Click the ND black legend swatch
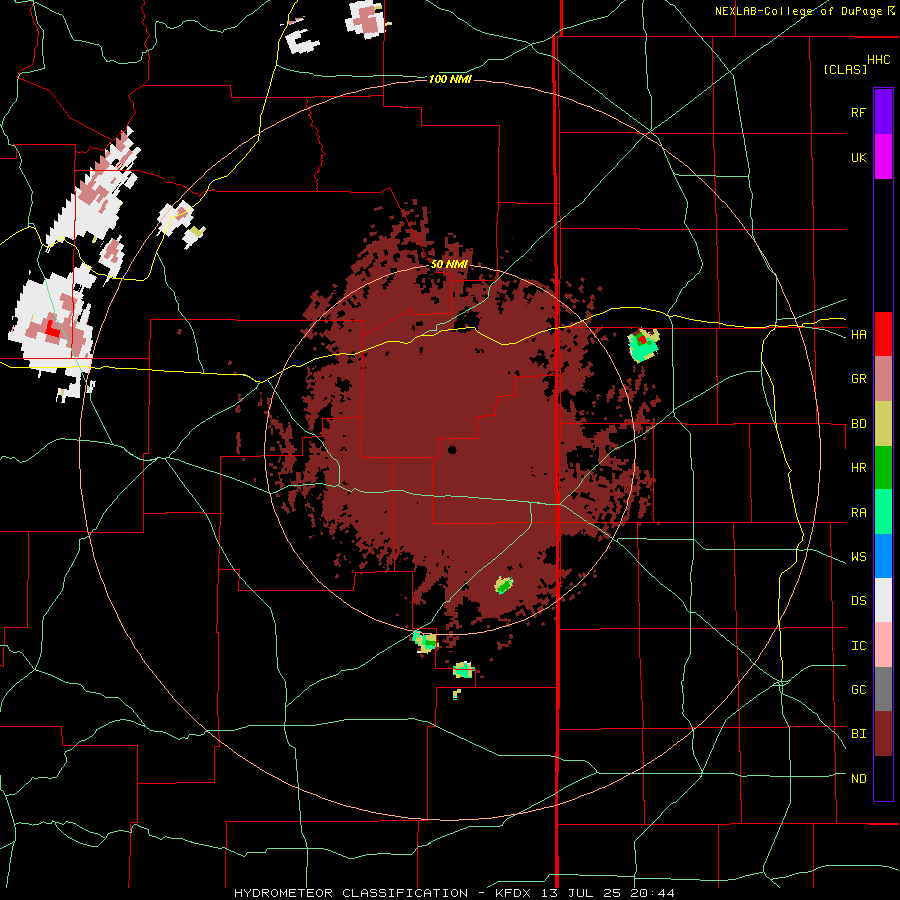Viewport: 900px width, 900px height. click(x=883, y=778)
